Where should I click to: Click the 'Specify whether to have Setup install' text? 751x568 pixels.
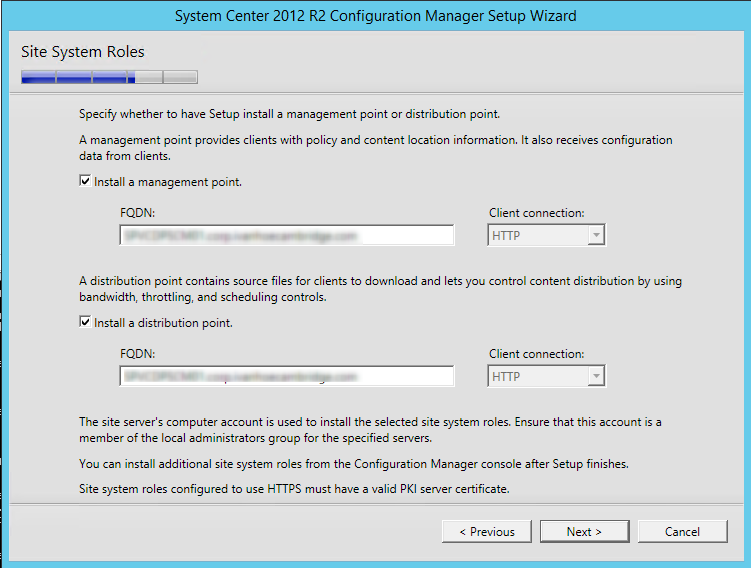[x=290, y=114]
